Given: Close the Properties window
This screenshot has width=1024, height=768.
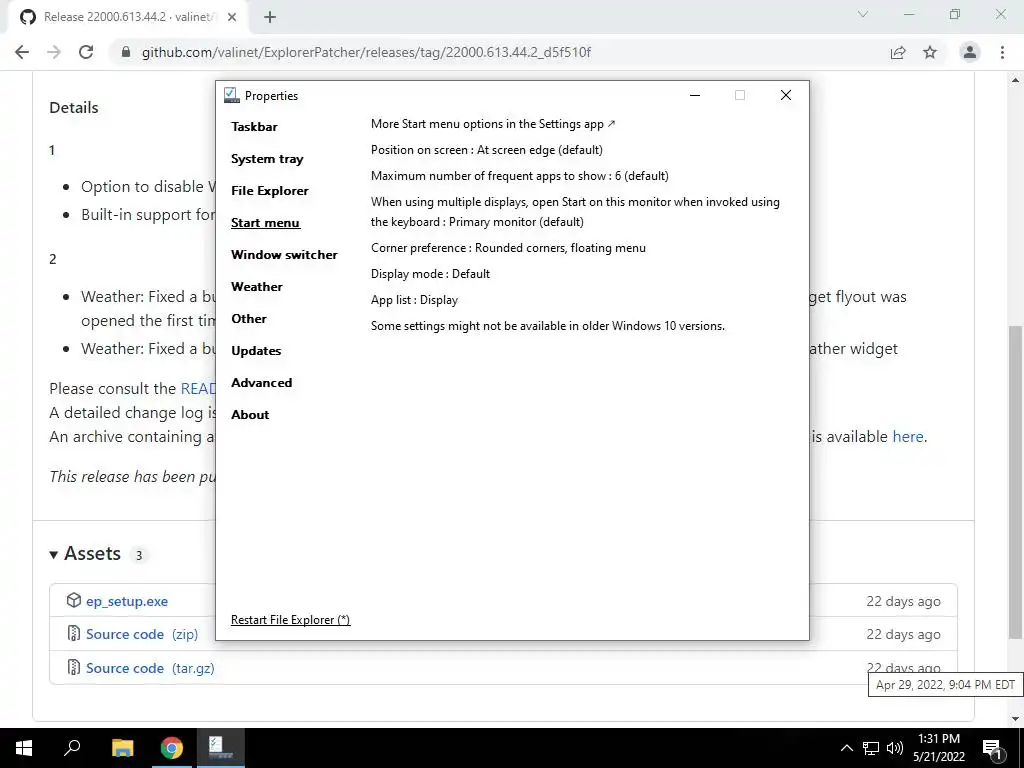Looking at the screenshot, I should 786,95.
